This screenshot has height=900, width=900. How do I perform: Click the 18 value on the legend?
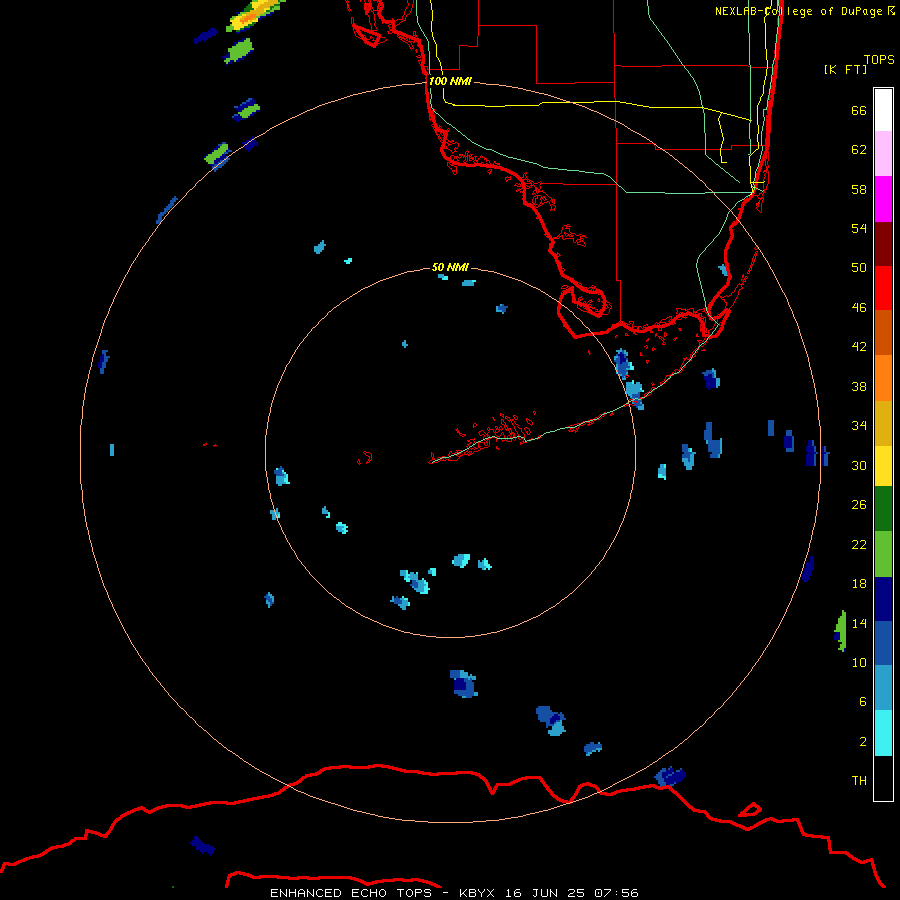coord(859,584)
